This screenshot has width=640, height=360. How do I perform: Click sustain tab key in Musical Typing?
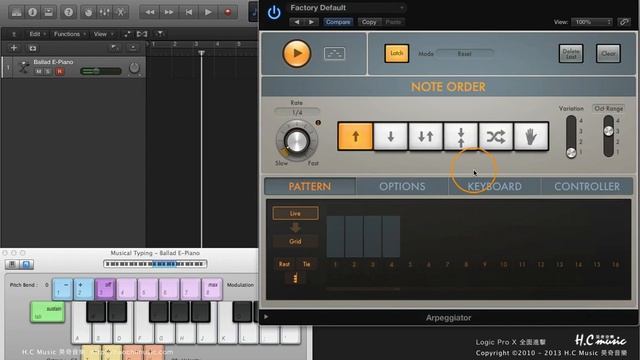(x=47, y=312)
